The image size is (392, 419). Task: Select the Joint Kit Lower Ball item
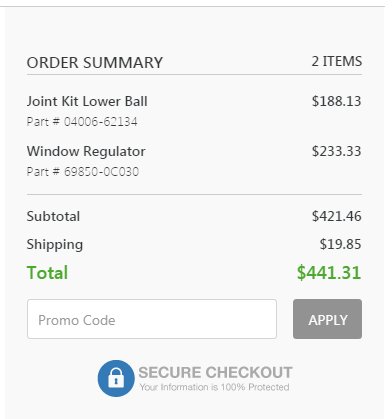point(87,101)
